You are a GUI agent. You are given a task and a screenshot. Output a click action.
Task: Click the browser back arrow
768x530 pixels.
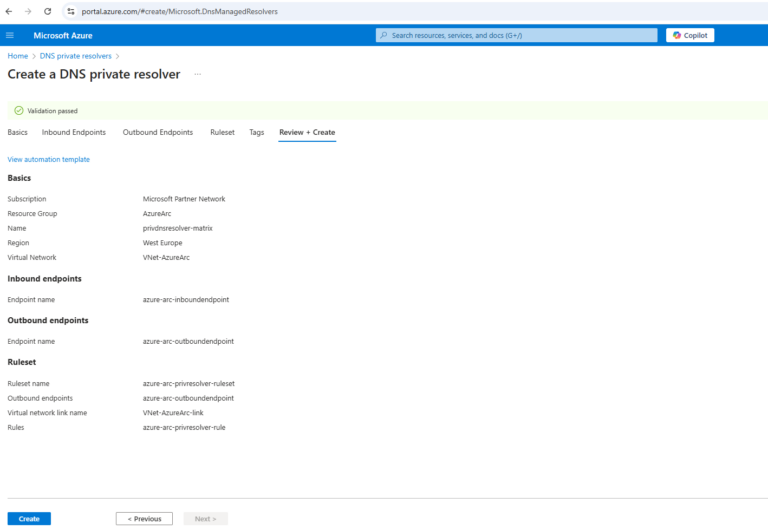click(x=9, y=11)
